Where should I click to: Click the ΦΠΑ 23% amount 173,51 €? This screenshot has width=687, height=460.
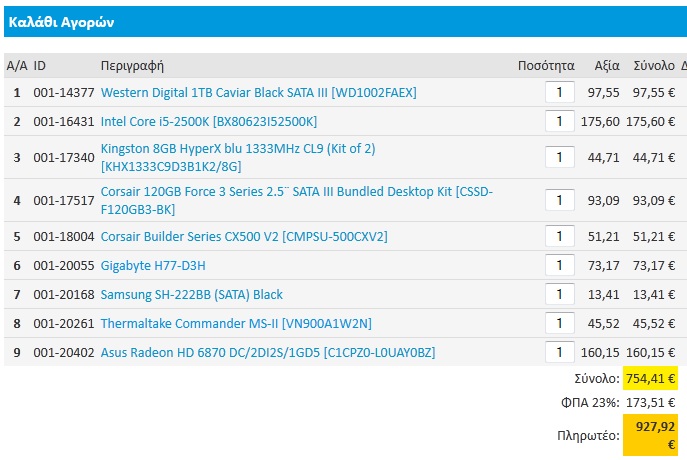[x=651, y=402]
